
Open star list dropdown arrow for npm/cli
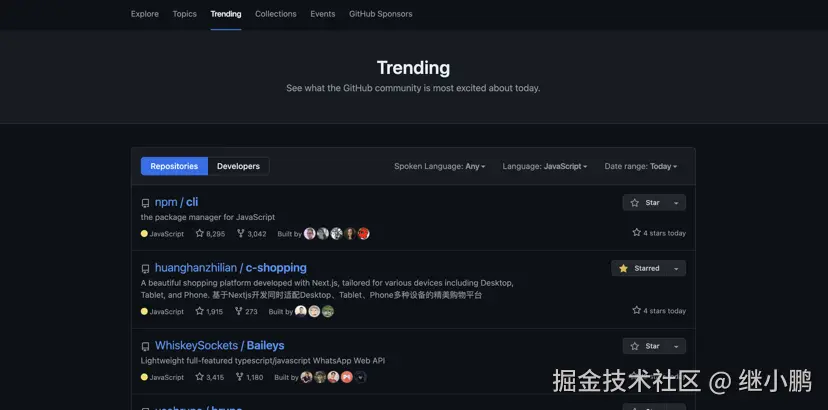pyautogui.click(x=676, y=203)
